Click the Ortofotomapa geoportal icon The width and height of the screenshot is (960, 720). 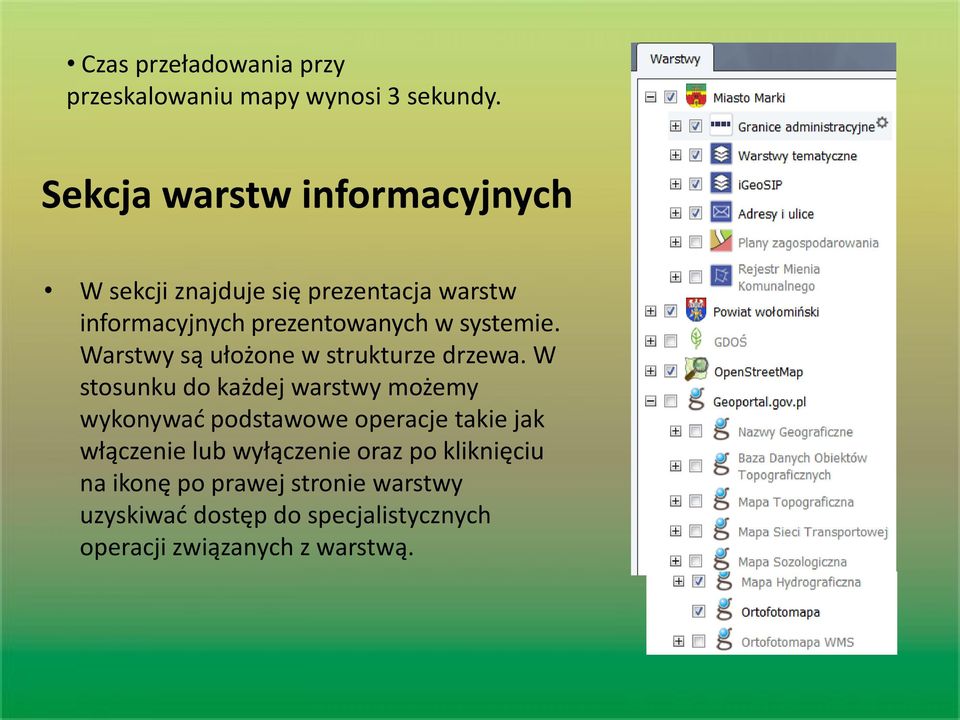pos(725,610)
